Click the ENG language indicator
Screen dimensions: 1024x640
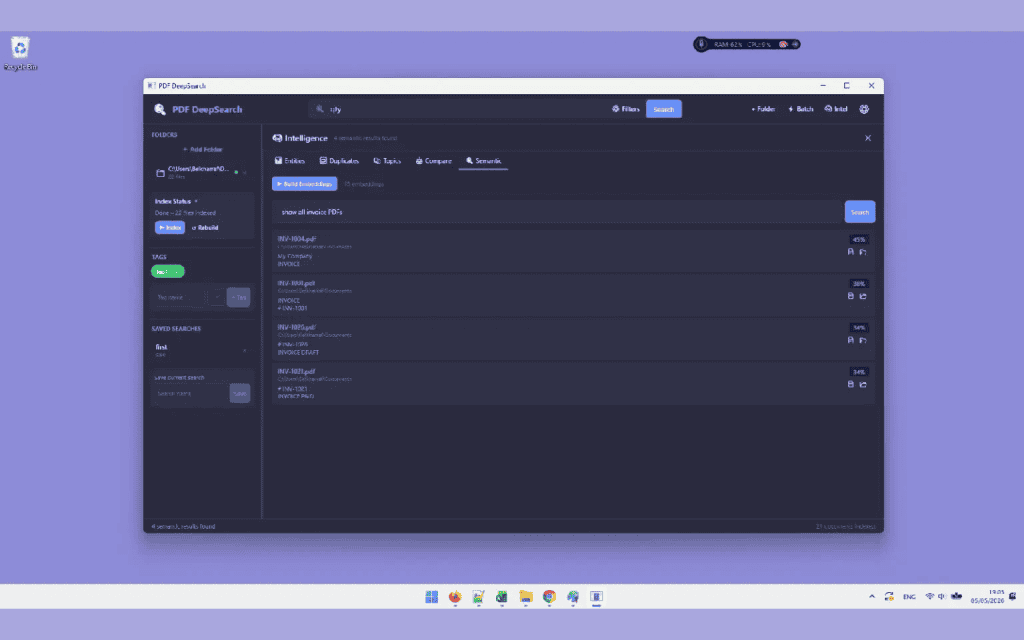point(909,596)
